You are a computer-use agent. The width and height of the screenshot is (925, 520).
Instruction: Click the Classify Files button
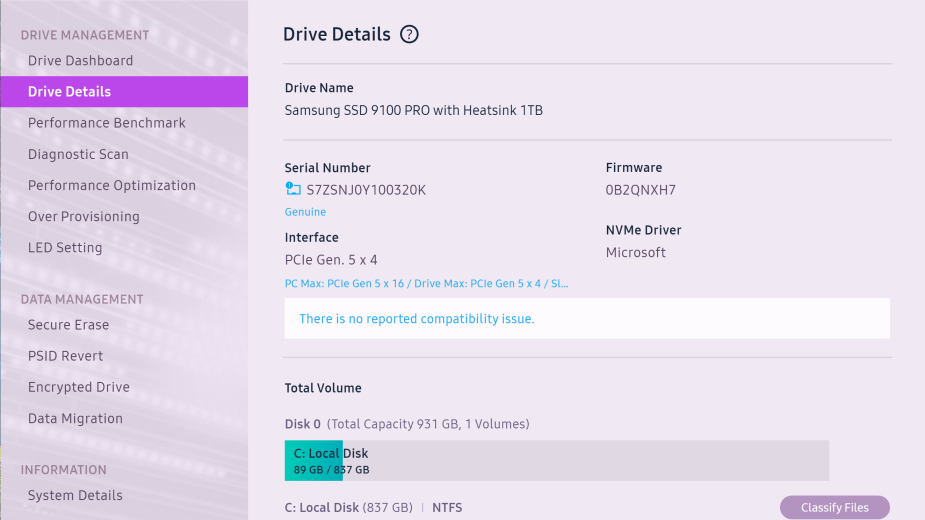835,508
